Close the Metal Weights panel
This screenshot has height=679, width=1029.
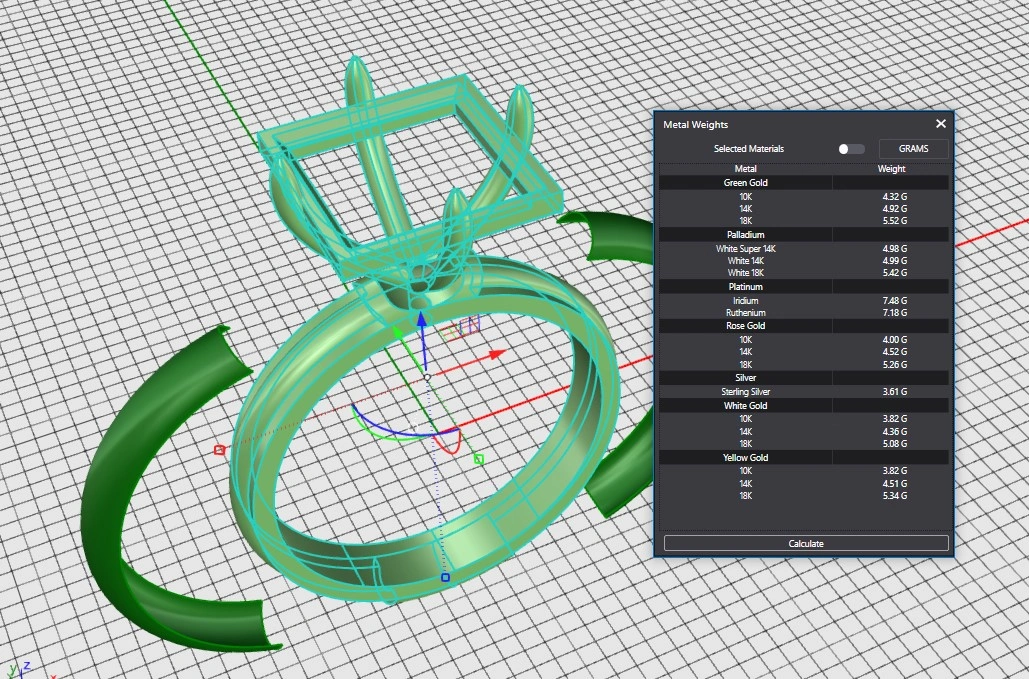[x=940, y=124]
